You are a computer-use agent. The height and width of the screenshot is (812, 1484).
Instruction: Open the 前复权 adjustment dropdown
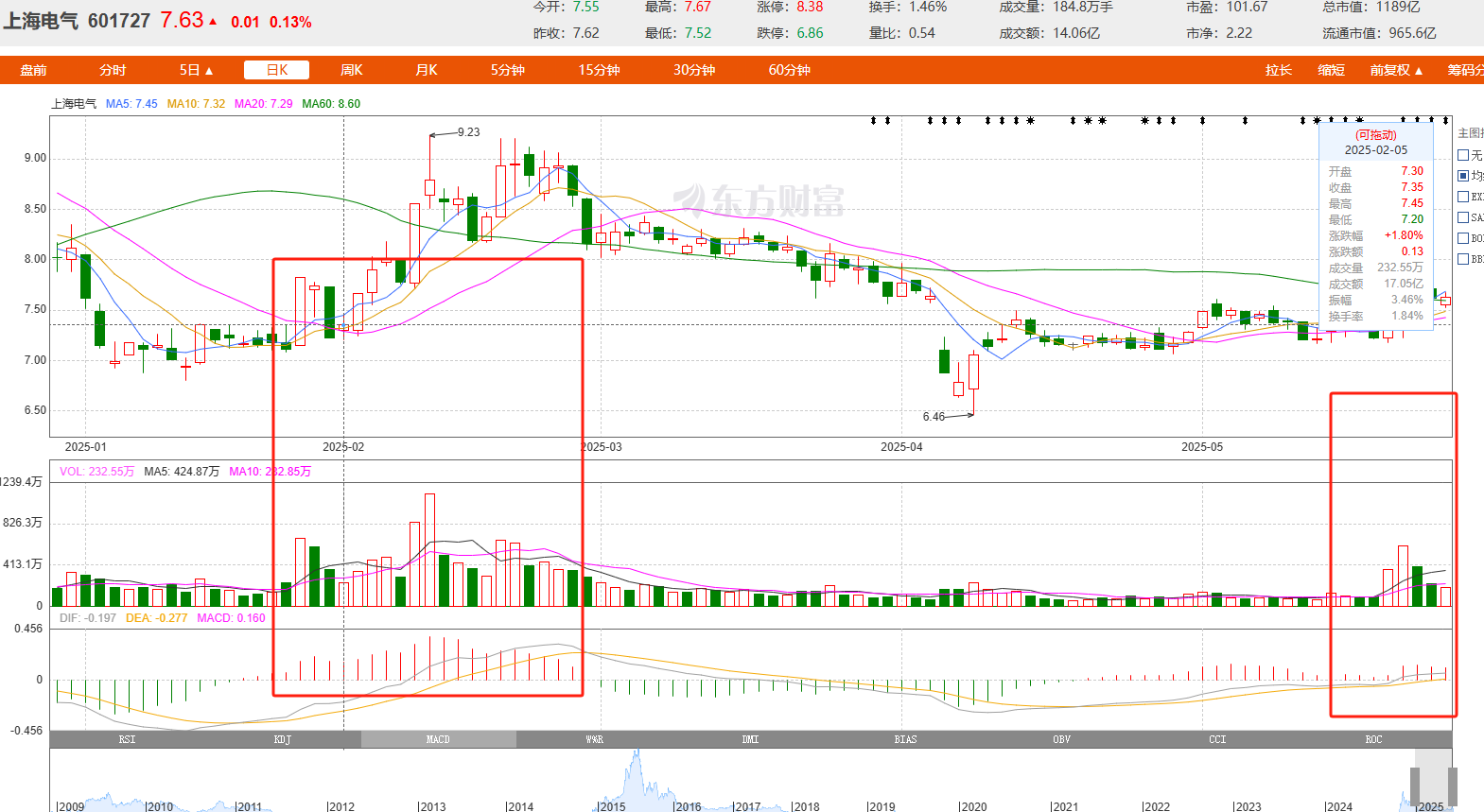(1396, 70)
